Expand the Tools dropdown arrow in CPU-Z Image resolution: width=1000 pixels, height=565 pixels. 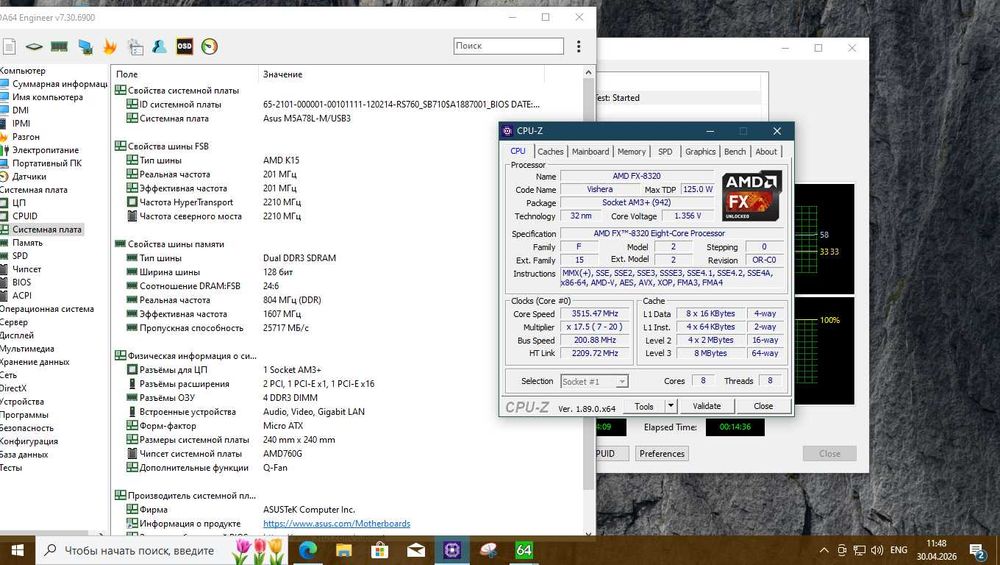(x=670, y=406)
